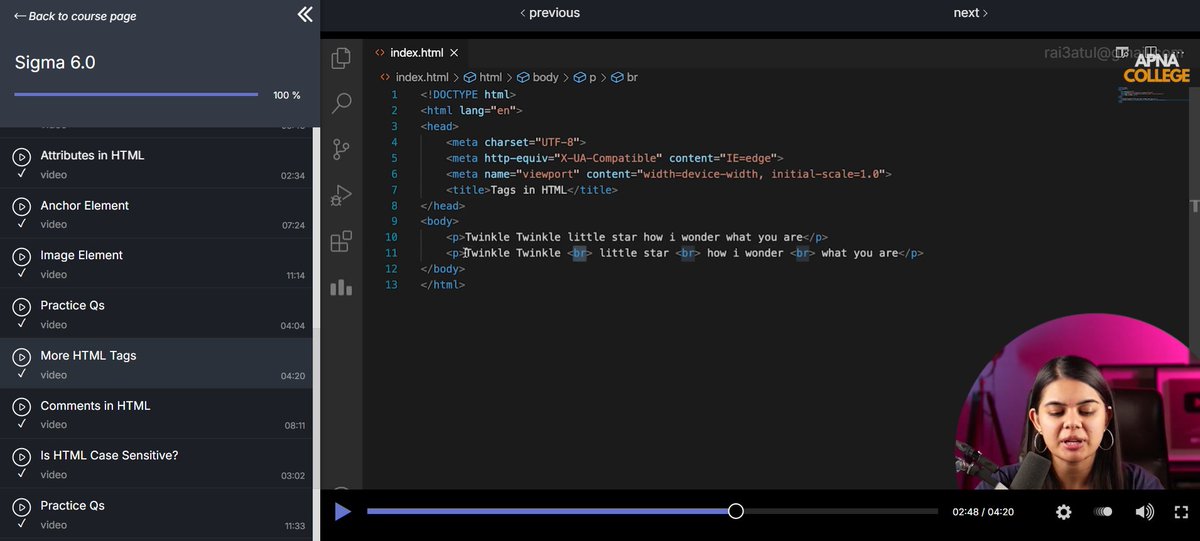1200x541 pixels.
Task: Click play icon beside Comments in HTML
Action: [21, 406]
